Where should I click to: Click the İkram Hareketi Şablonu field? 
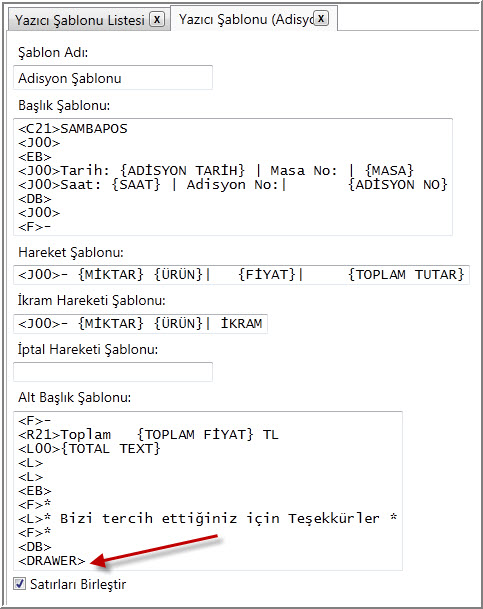[140, 324]
